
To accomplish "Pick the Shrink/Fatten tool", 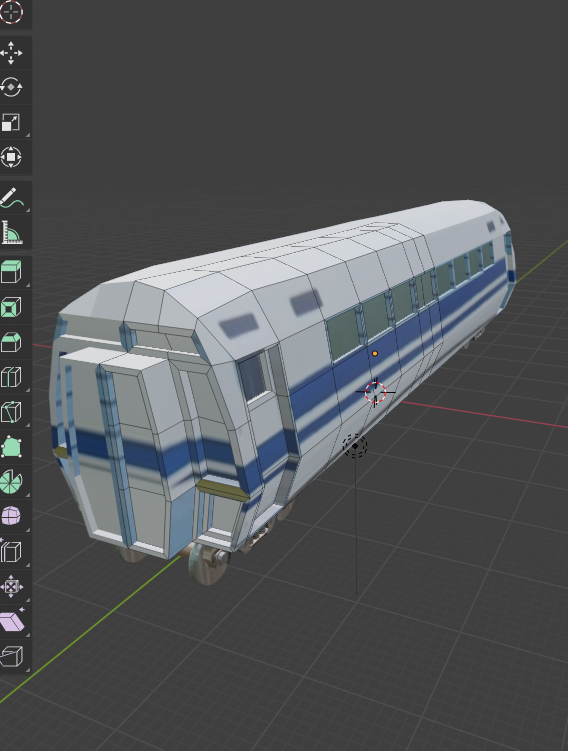I will tap(11, 586).
